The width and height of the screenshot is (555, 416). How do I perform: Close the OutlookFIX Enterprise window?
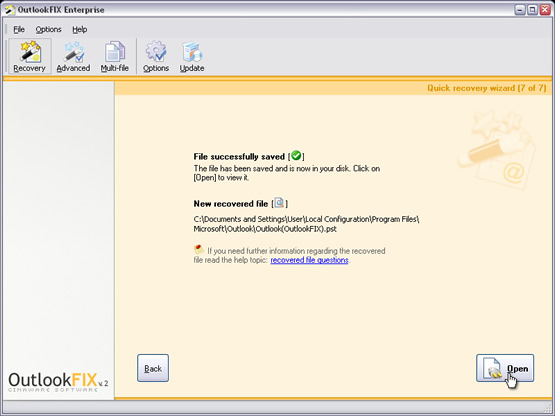pyautogui.click(x=545, y=10)
